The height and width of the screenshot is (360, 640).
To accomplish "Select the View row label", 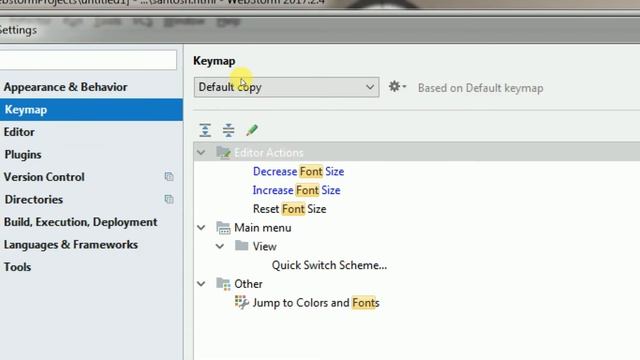I will 264,247.
